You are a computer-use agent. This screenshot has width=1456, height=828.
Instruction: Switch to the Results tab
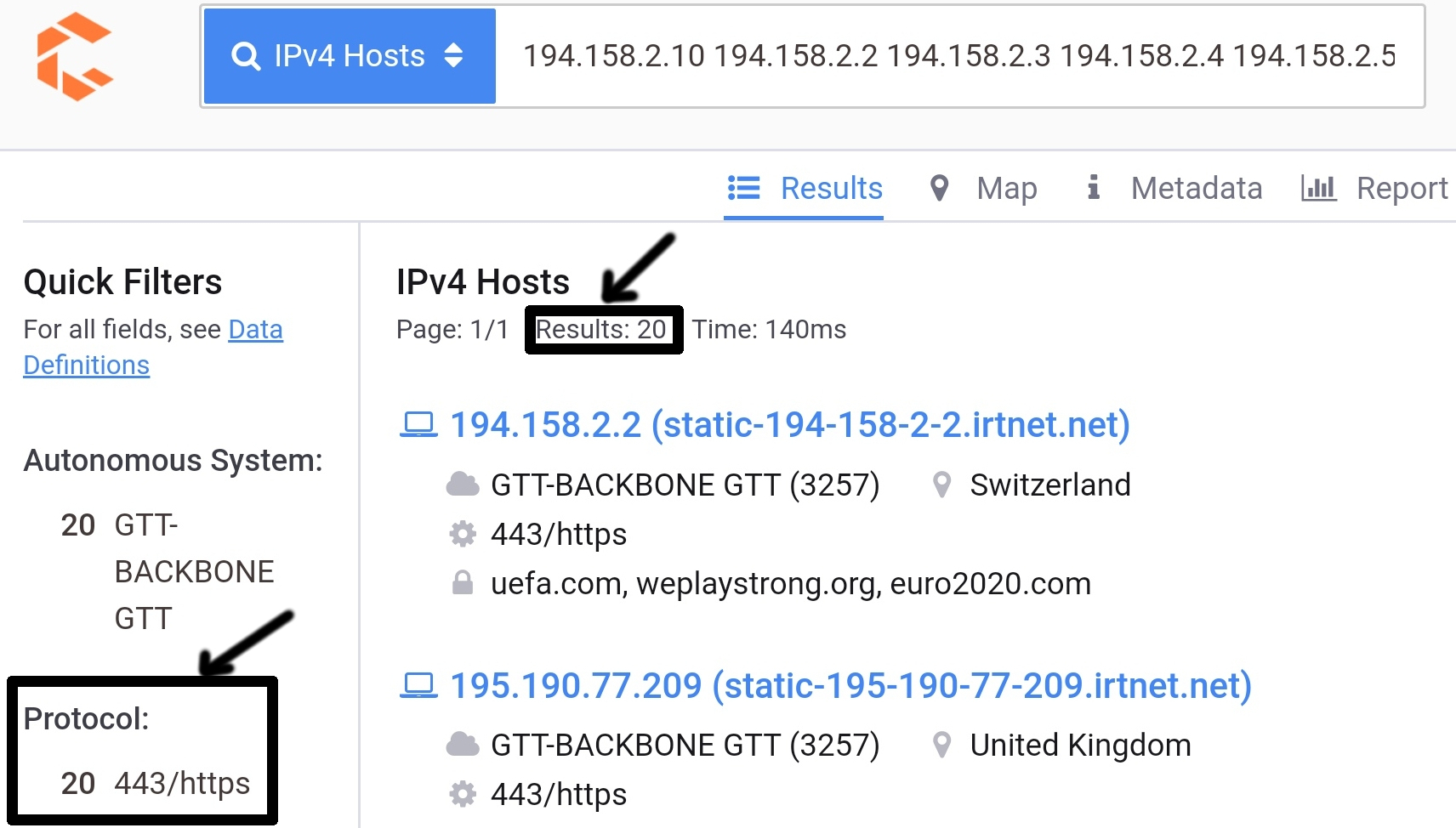point(804,188)
